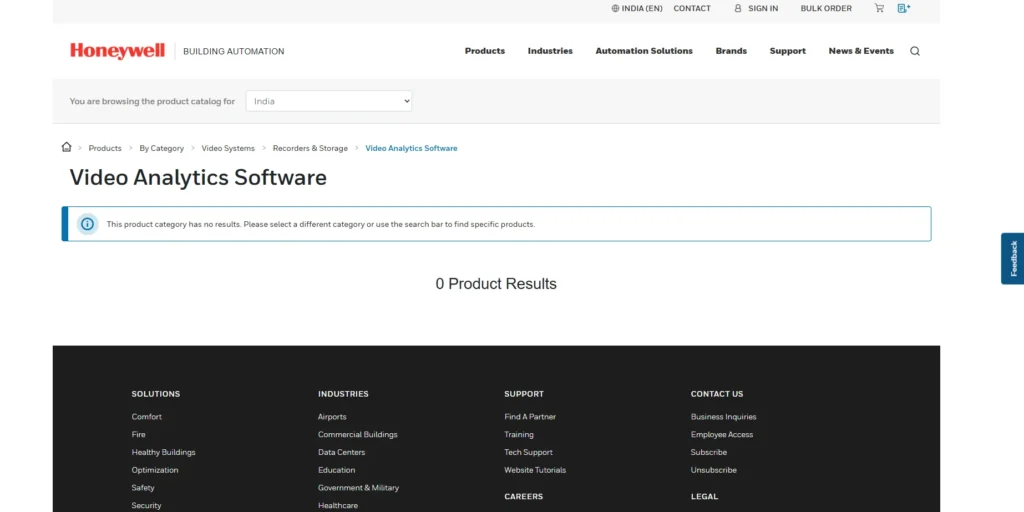Viewport: 1024px width, 512px height.
Task: Click the globe icon for India (EN)
Action: [615, 8]
